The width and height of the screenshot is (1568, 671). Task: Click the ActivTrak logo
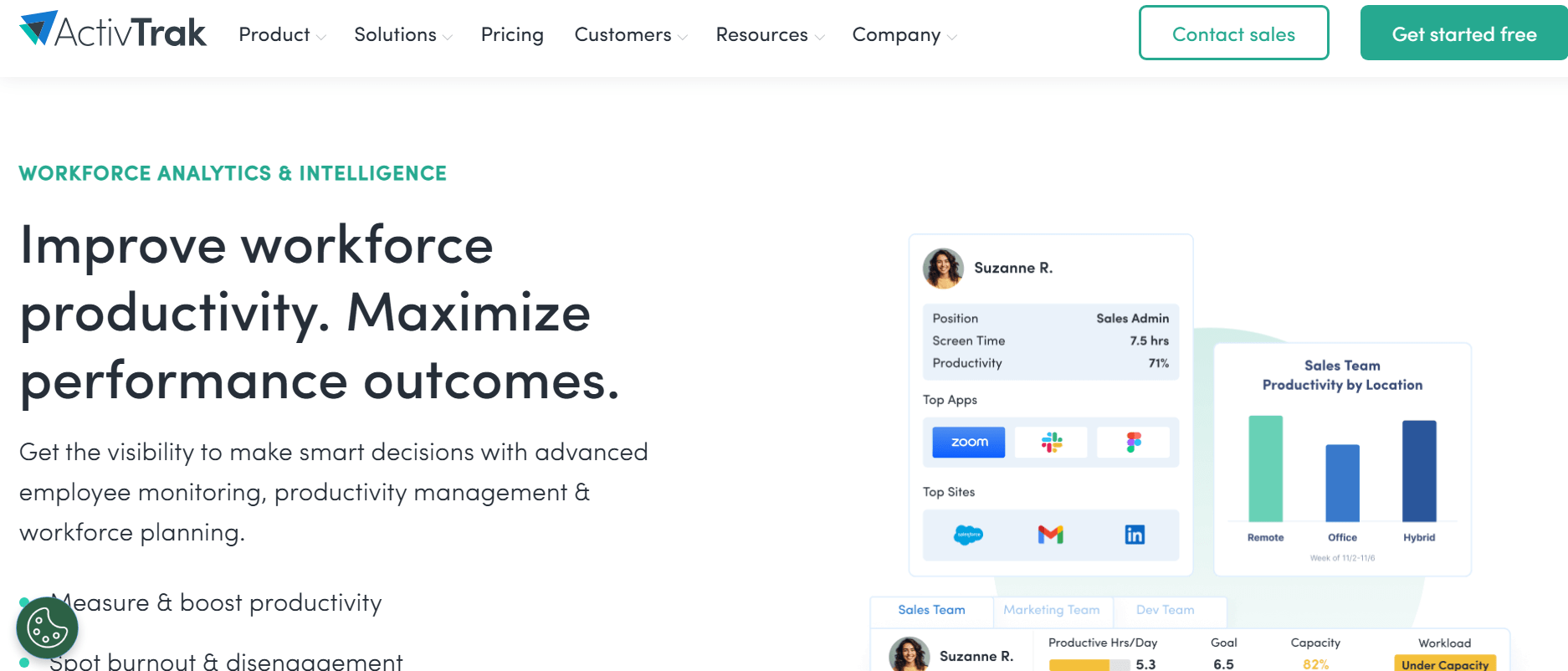(113, 30)
